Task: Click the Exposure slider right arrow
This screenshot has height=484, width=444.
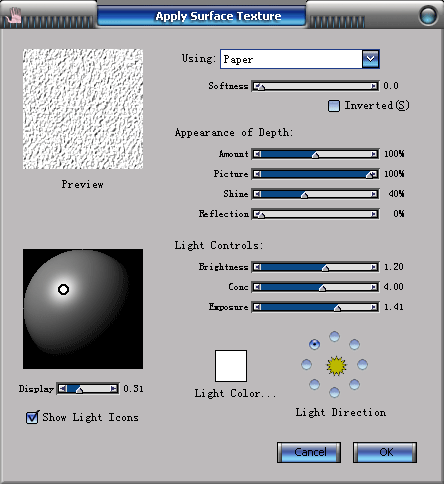Action: (374, 307)
